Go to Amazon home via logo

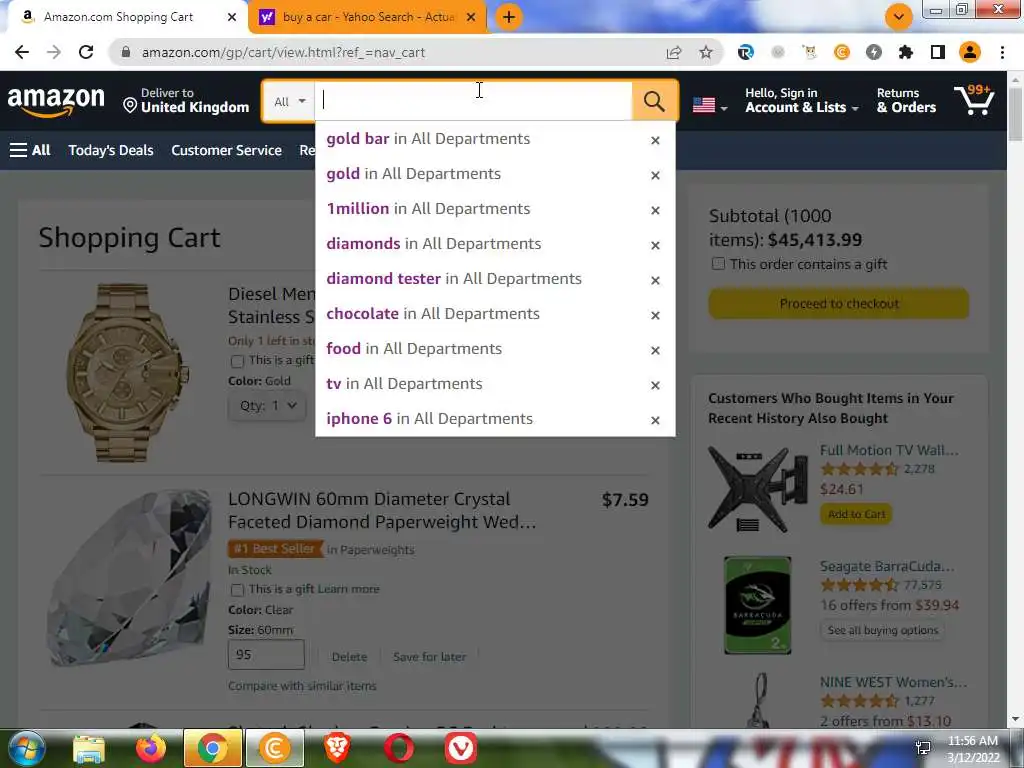point(56,101)
